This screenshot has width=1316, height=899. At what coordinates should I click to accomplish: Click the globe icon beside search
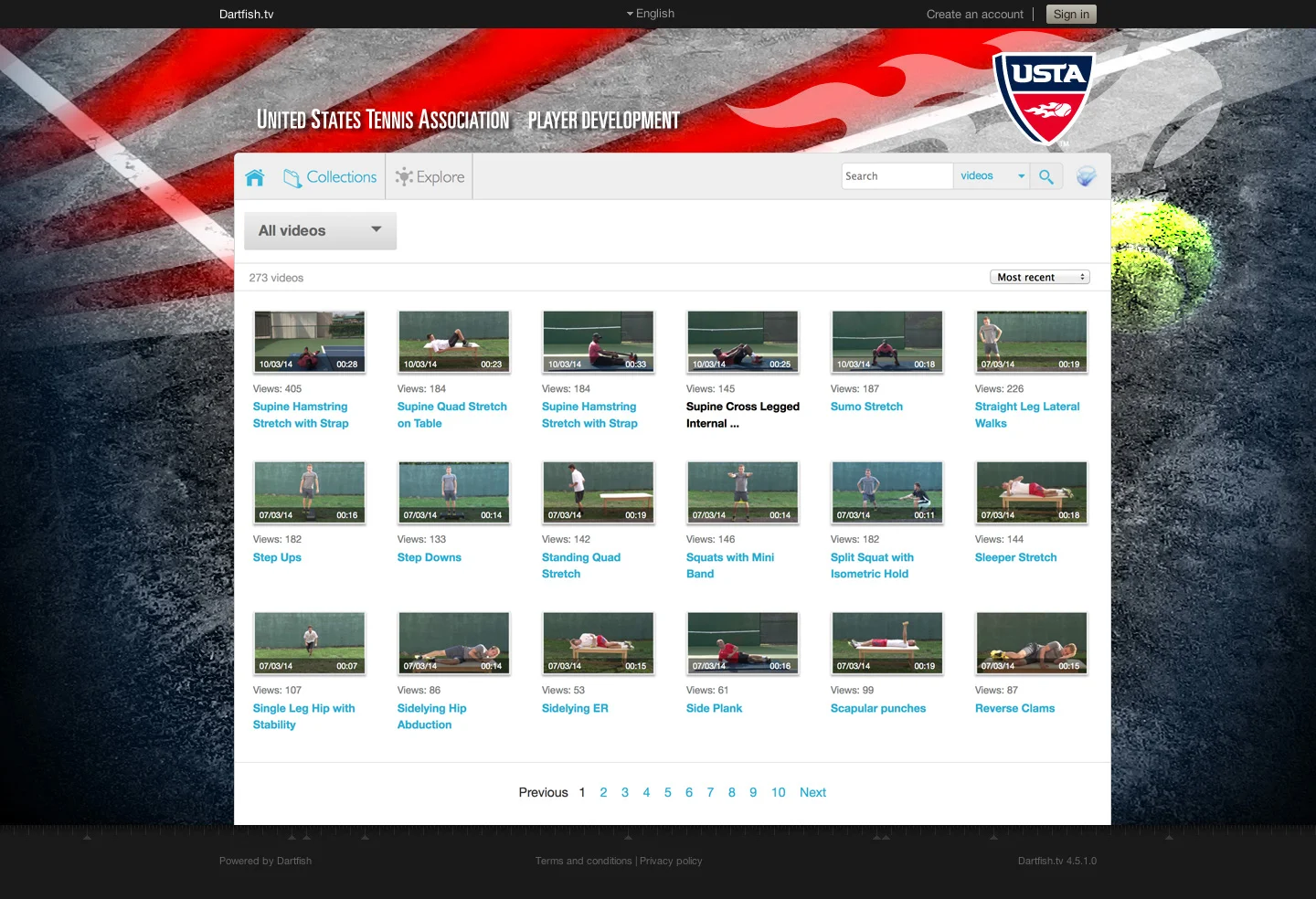click(x=1086, y=176)
